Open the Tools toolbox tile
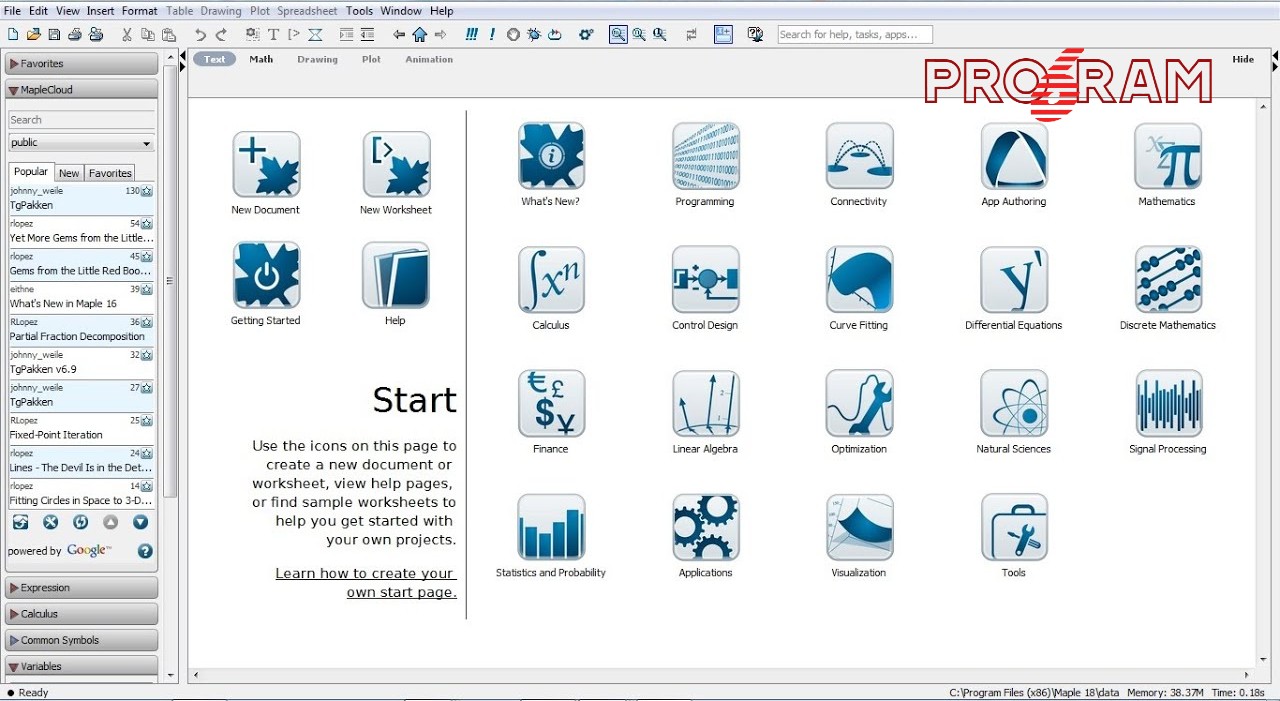The image size is (1280, 701). 1014,527
